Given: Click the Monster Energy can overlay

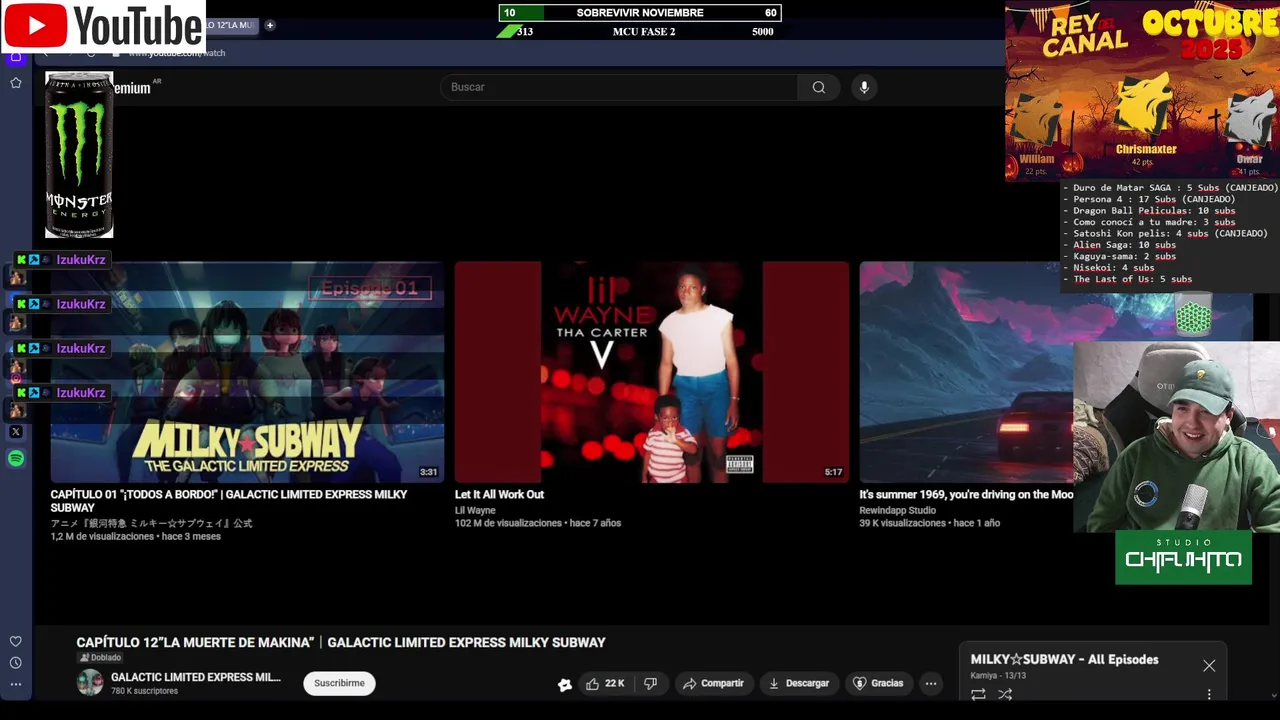Looking at the screenshot, I should pos(79,155).
